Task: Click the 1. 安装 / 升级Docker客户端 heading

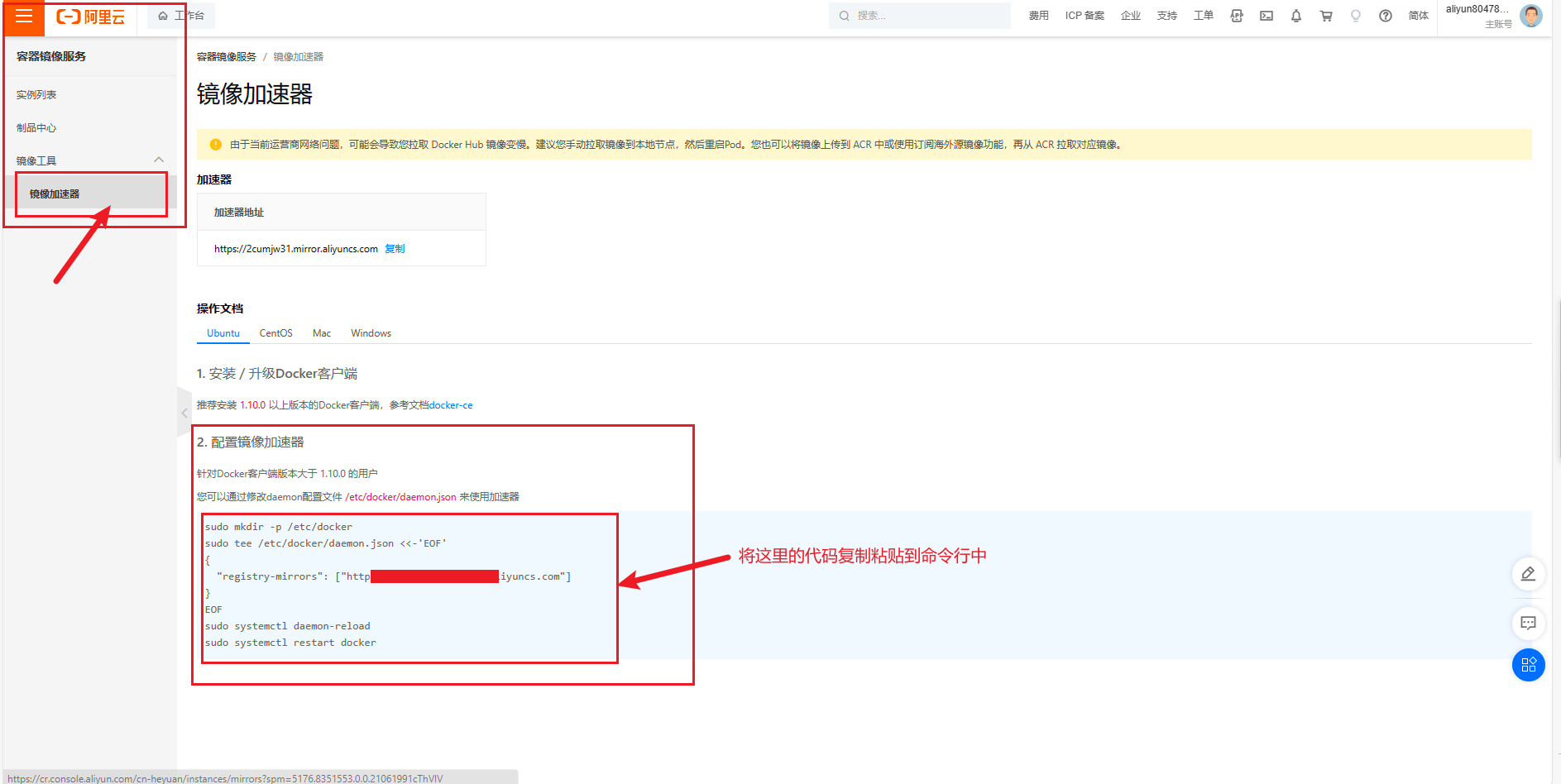Action: [277, 374]
